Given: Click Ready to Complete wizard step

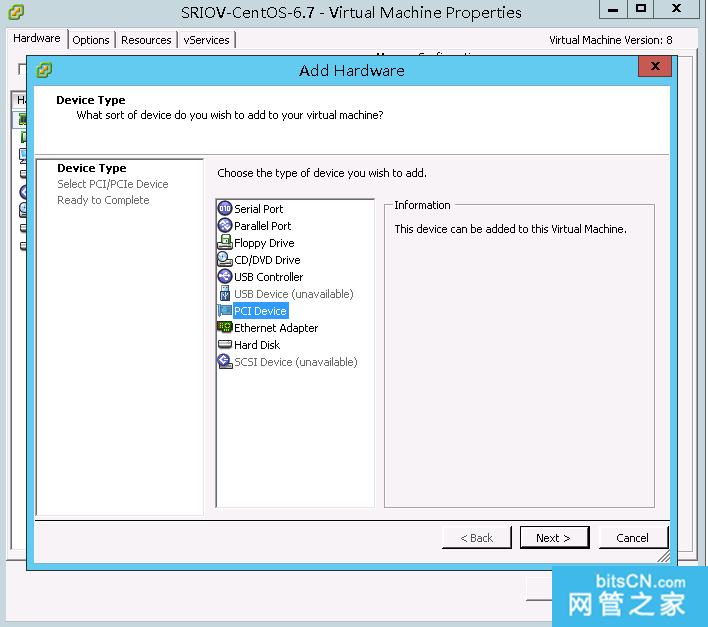Looking at the screenshot, I should 103,200.
